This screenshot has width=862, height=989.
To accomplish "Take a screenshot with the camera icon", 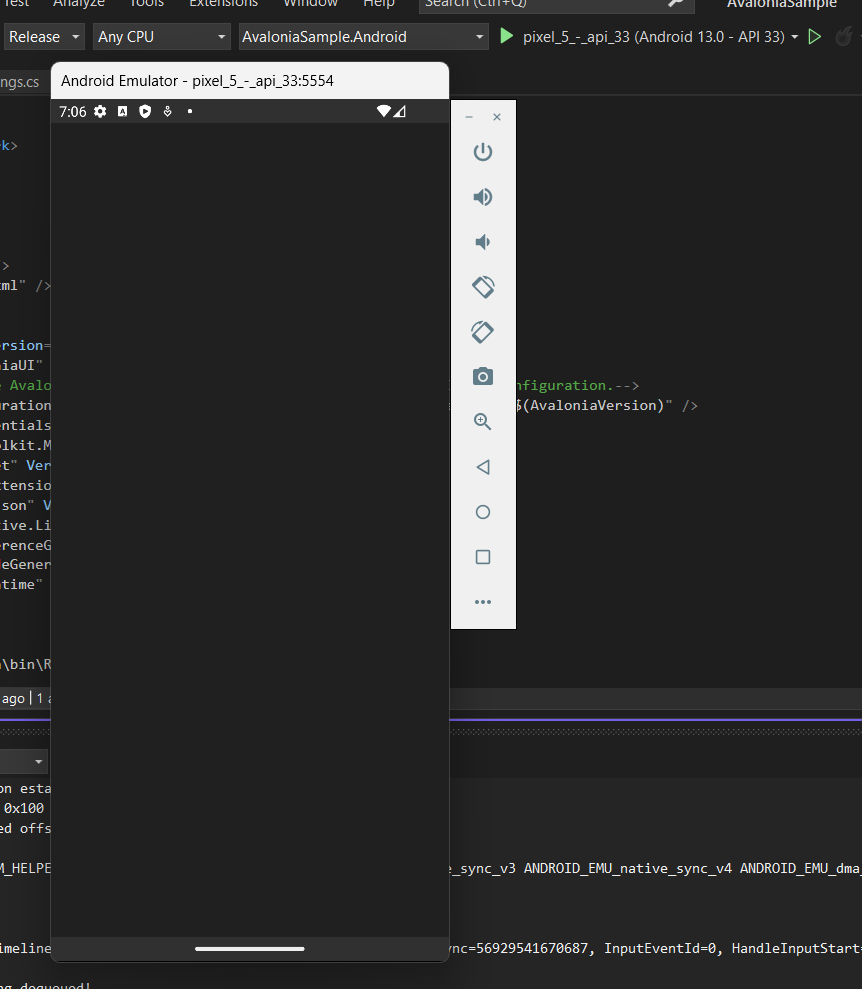I will 483,377.
